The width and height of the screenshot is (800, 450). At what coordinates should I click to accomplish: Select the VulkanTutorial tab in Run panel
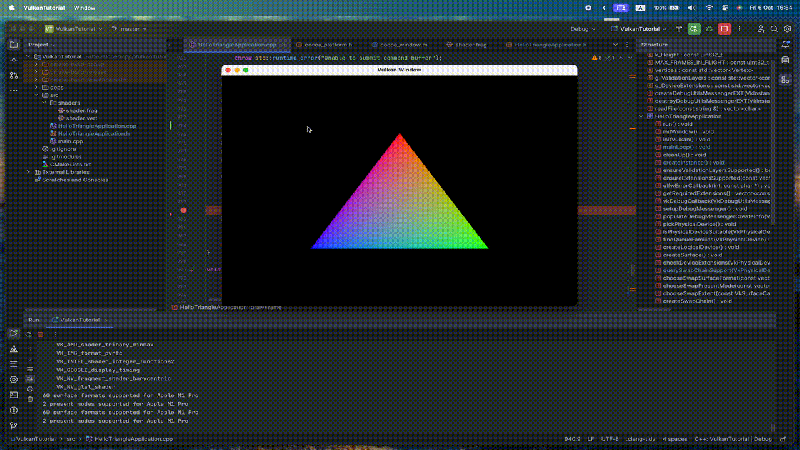pos(79,320)
